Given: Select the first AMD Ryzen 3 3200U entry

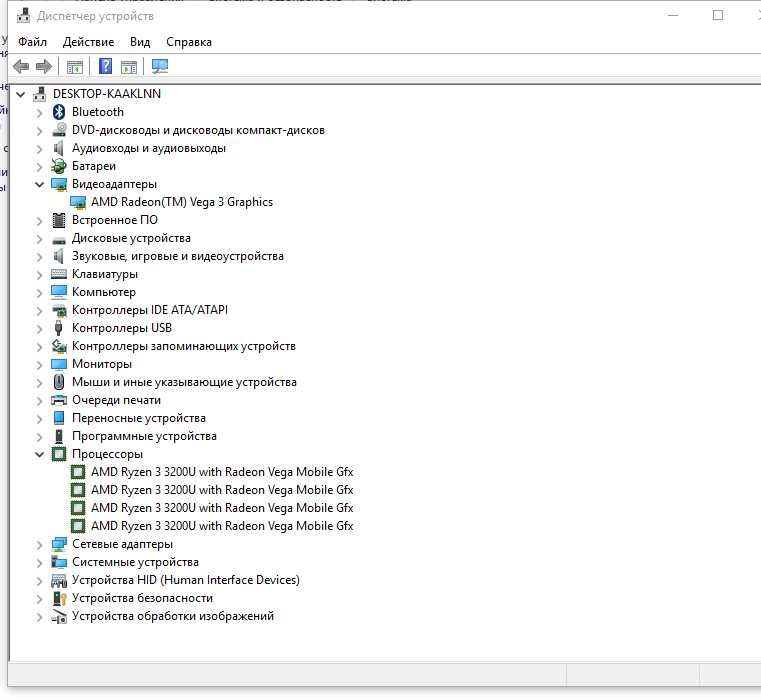Looking at the screenshot, I should pos(222,472).
